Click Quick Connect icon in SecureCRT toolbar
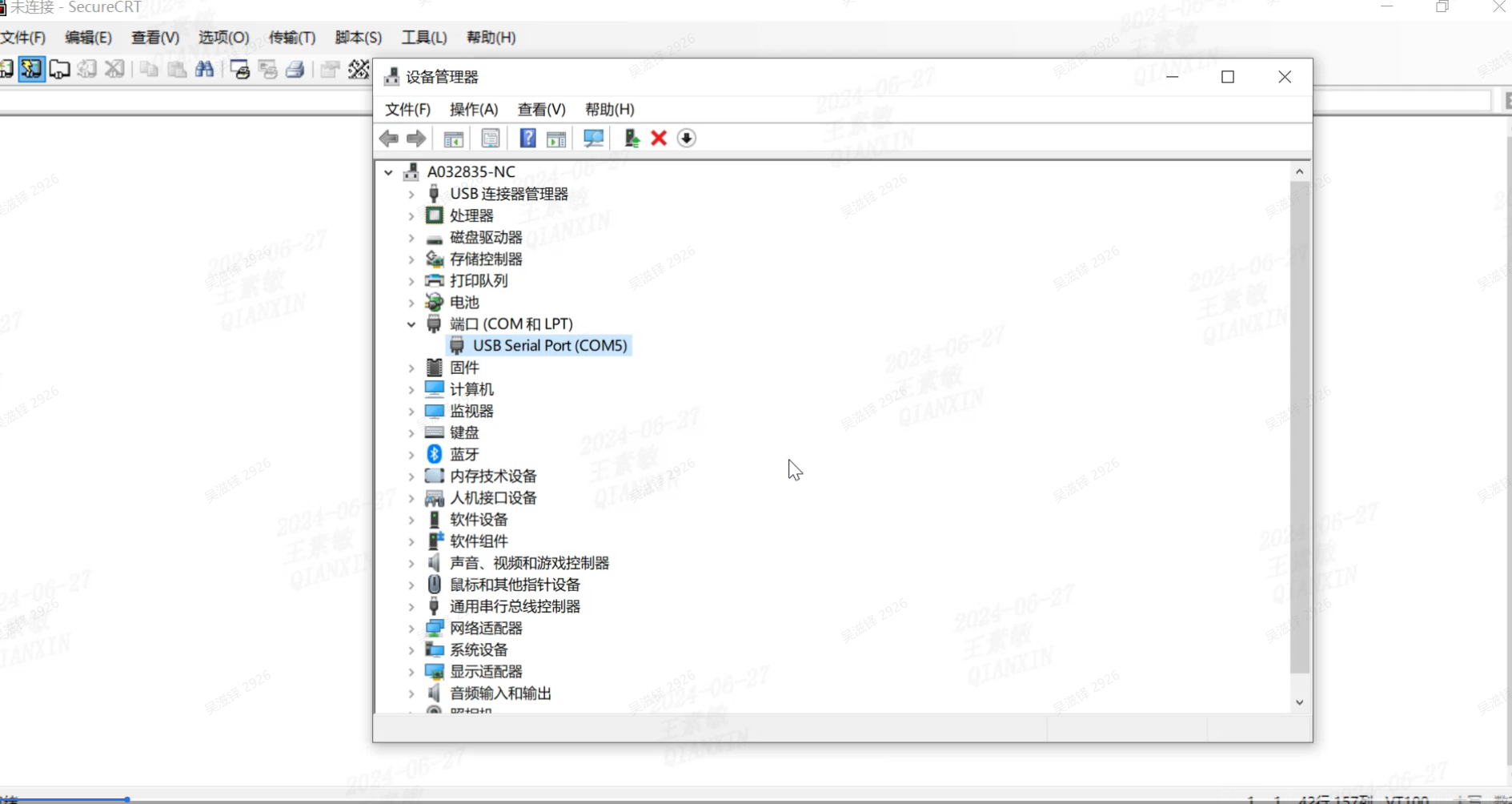Screen dimensions: 1512x804 32,69
